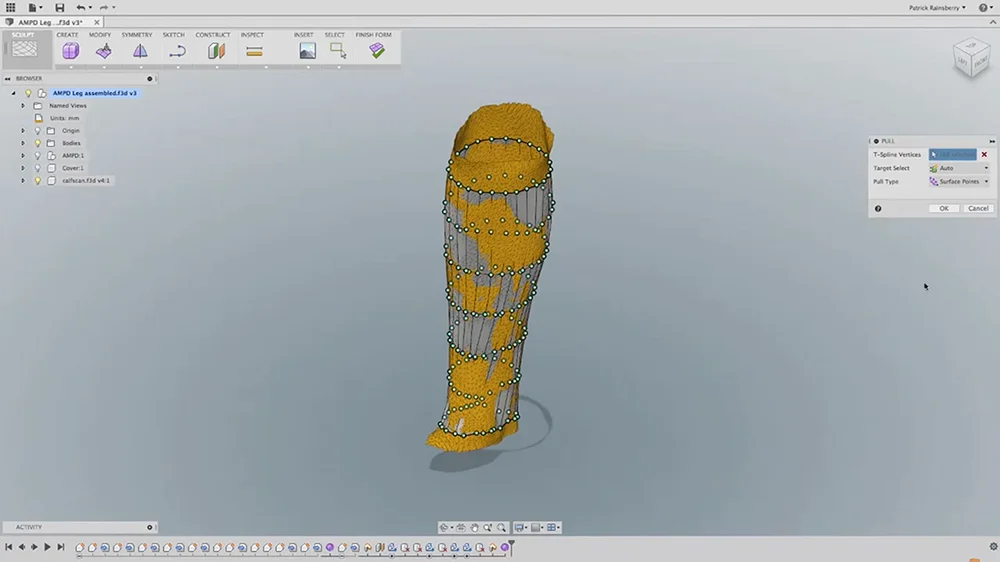Switch to the AMPD Leg document tab
1000x562 pixels.
coord(50,22)
